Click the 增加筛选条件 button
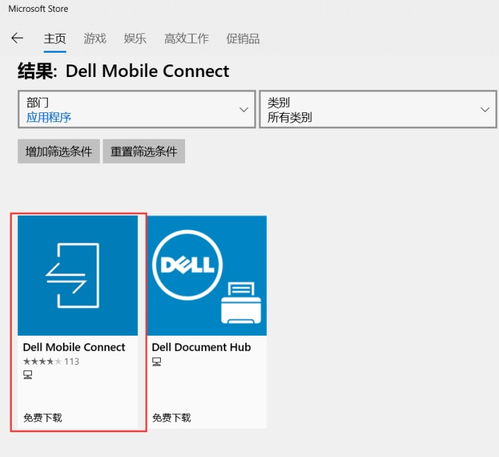The image size is (499, 457). pos(59,151)
